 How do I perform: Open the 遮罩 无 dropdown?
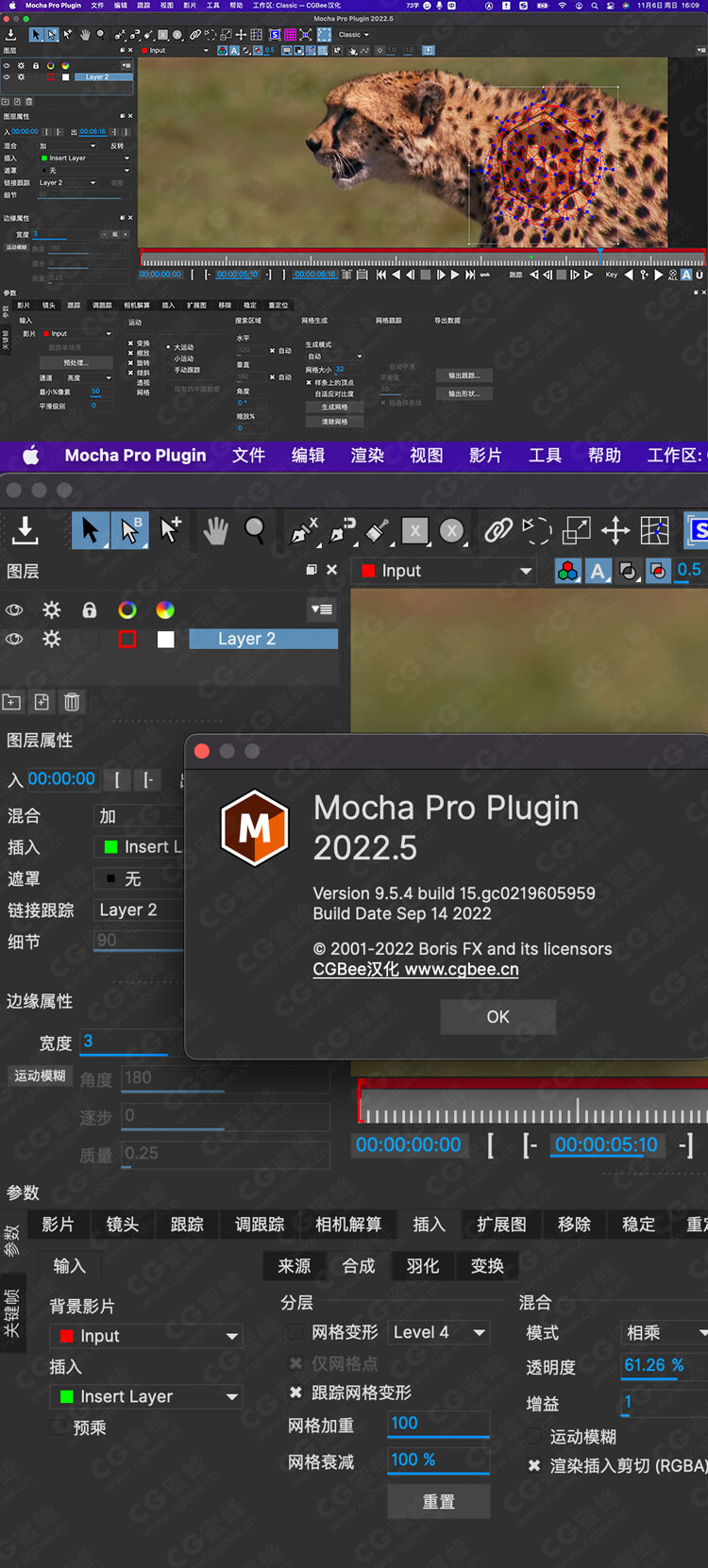click(140, 878)
